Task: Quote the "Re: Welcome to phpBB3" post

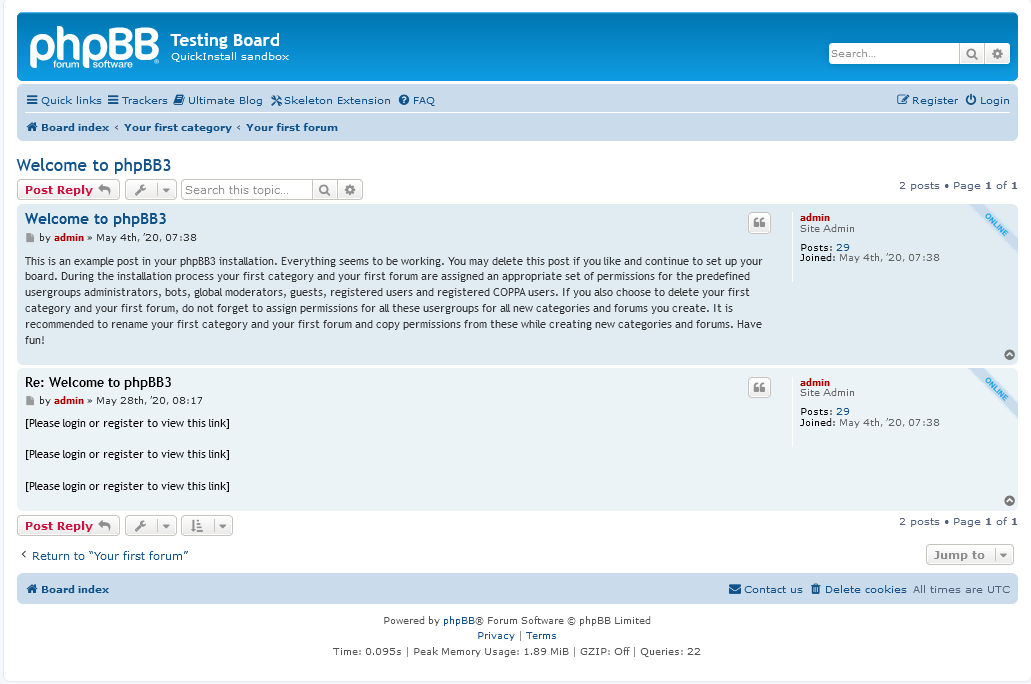Action: (x=759, y=387)
